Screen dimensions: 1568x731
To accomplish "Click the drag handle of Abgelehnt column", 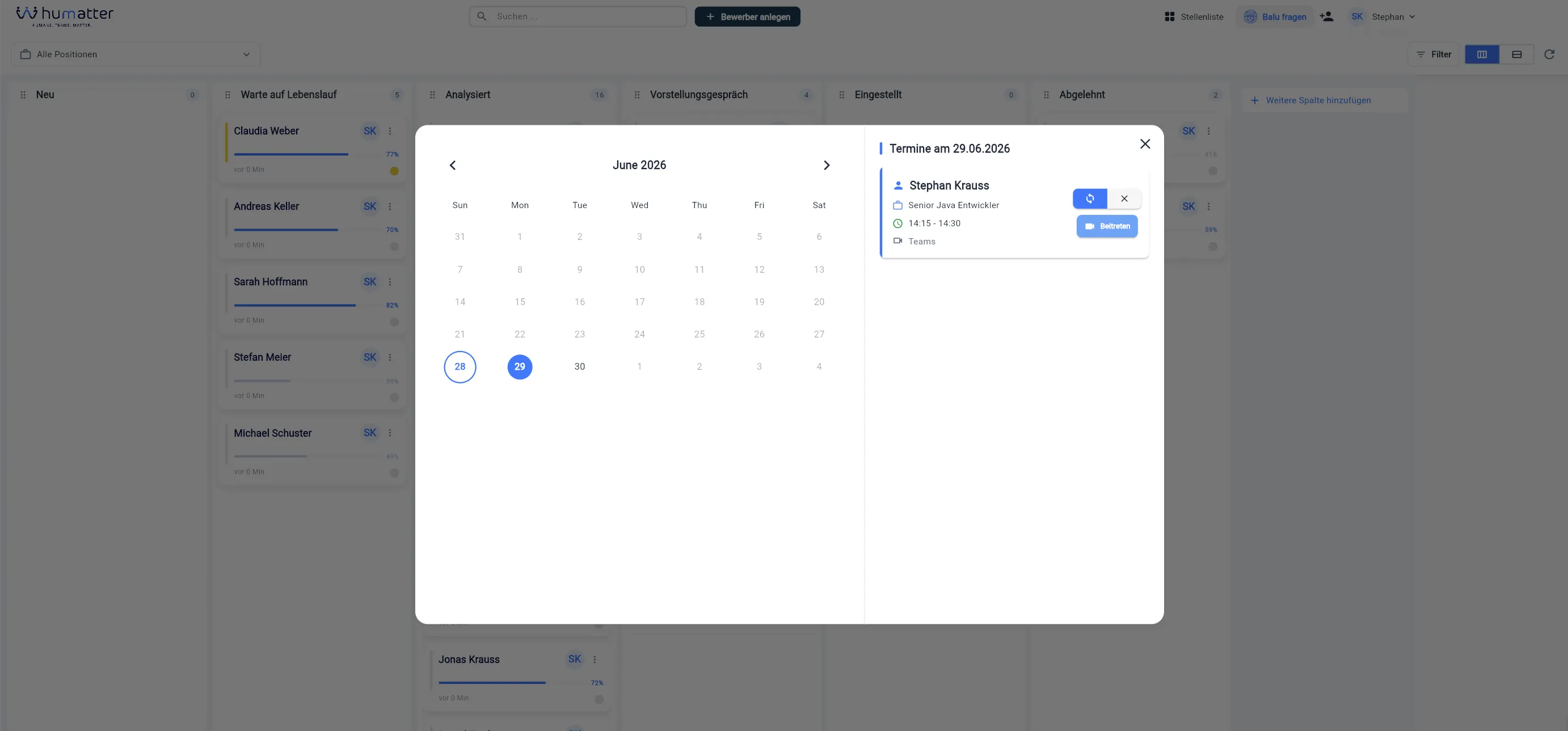I will coord(1046,95).
